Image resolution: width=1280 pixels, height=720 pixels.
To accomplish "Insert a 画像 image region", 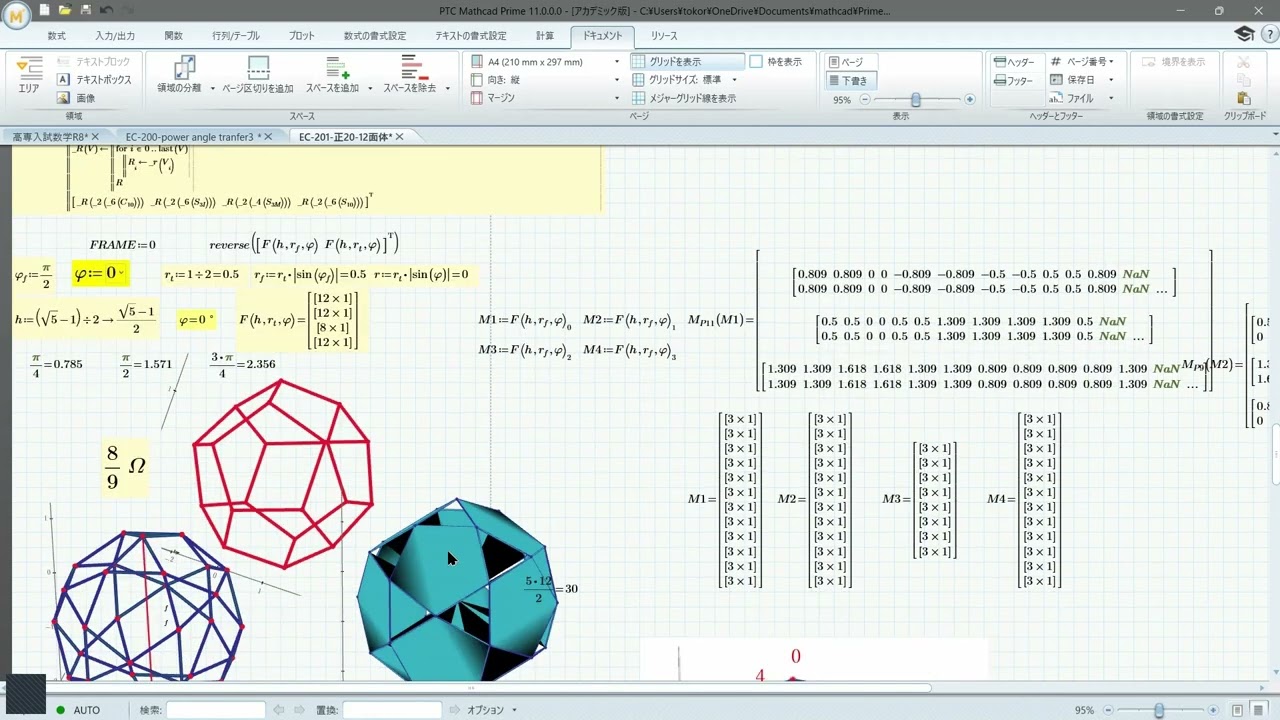I will click(77, 98).
